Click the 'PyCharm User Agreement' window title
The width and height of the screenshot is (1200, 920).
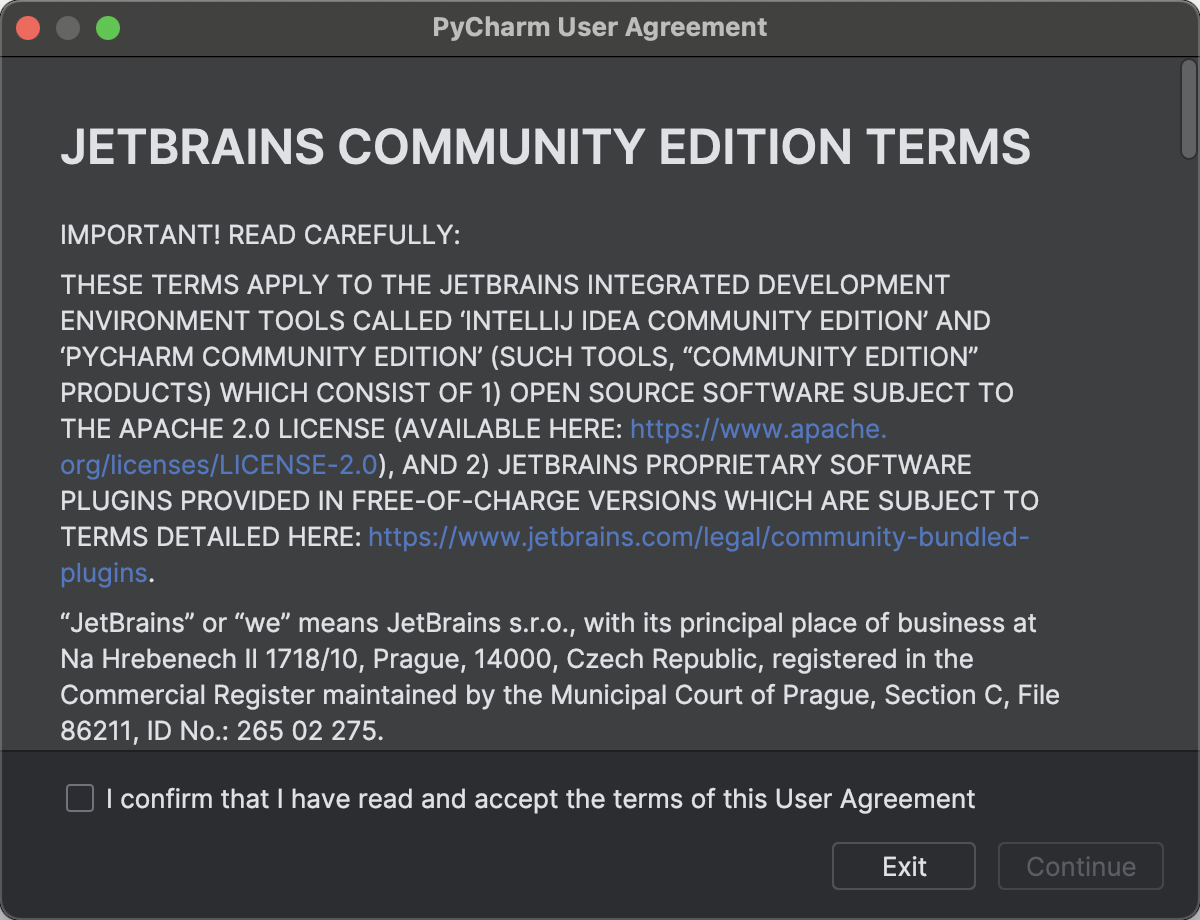pyautogui.click(x=600, y=27)
